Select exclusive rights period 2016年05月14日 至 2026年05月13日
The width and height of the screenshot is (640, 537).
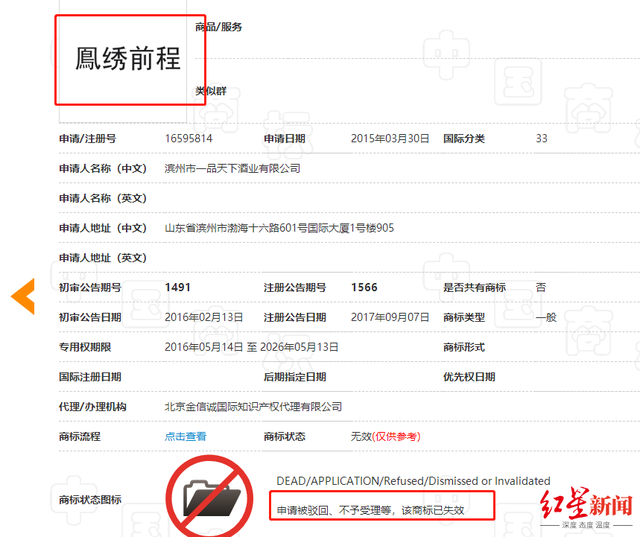coord(251,347)
